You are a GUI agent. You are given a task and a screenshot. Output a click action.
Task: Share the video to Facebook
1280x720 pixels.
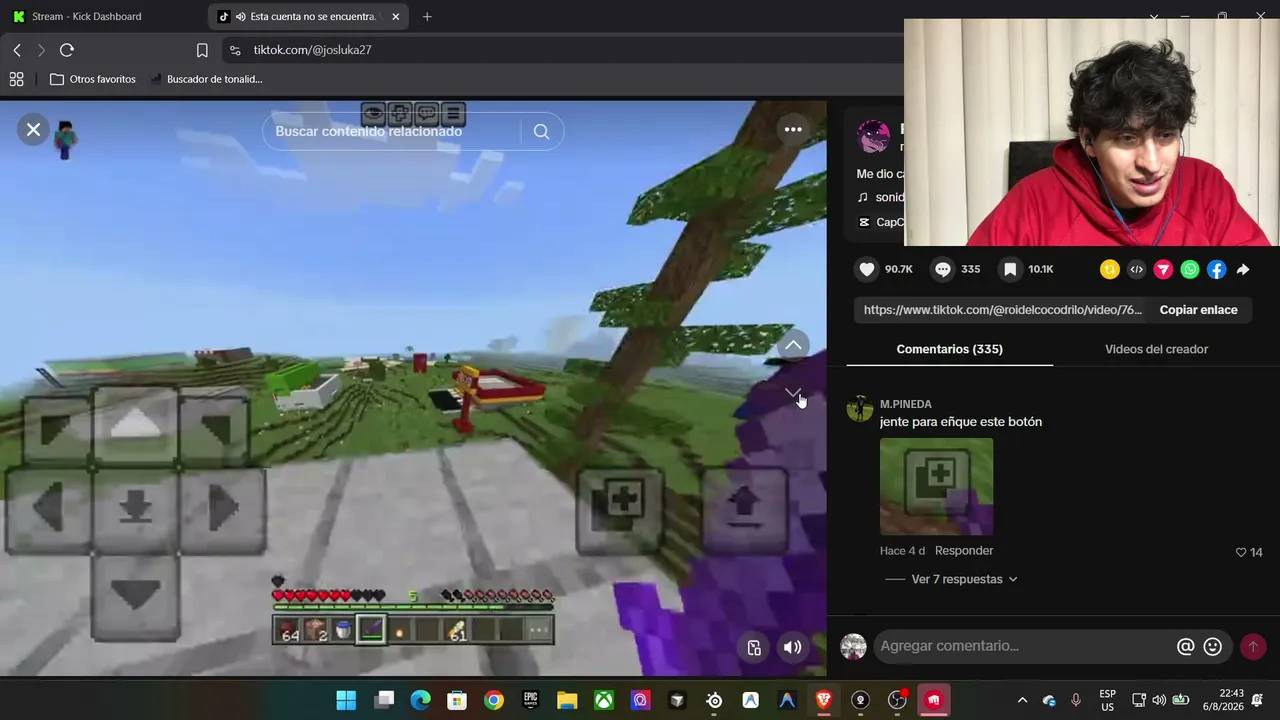(x=1217, y=269)
